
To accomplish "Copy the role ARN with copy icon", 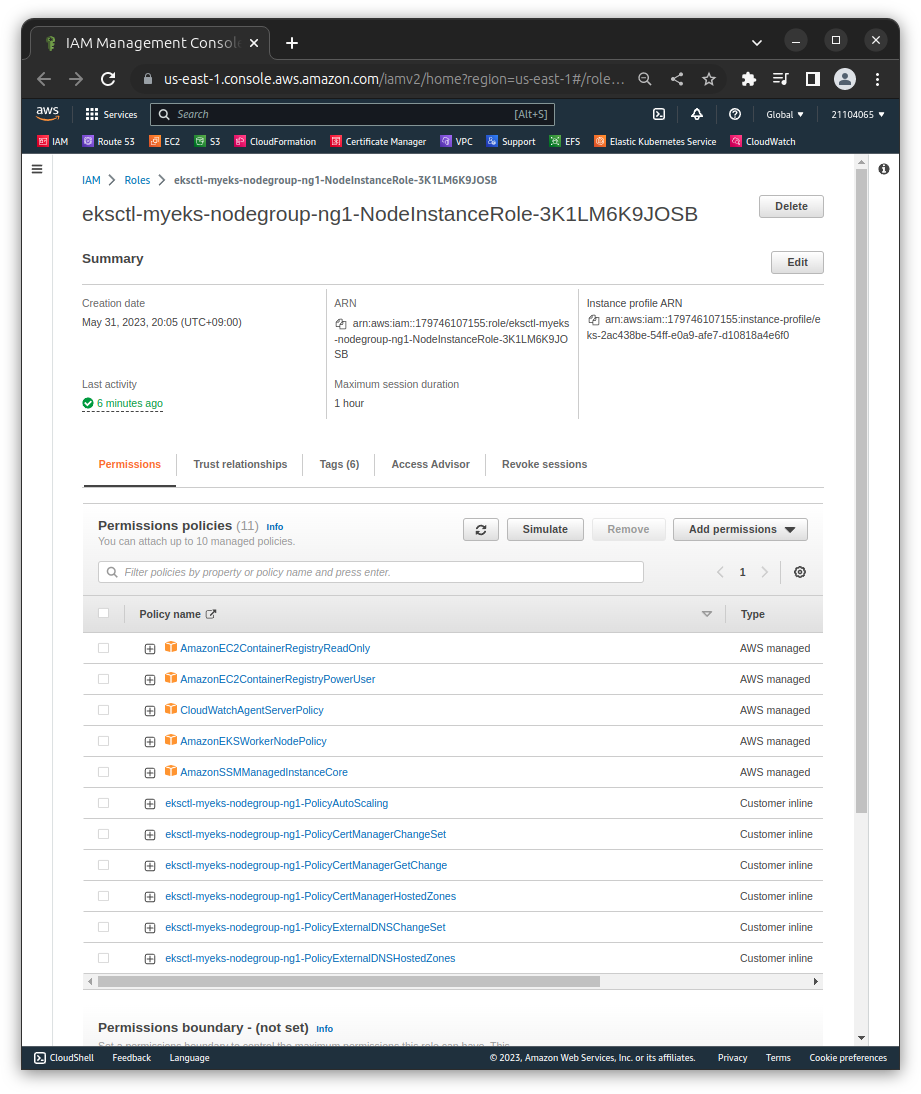I will [x=340, y=324].
